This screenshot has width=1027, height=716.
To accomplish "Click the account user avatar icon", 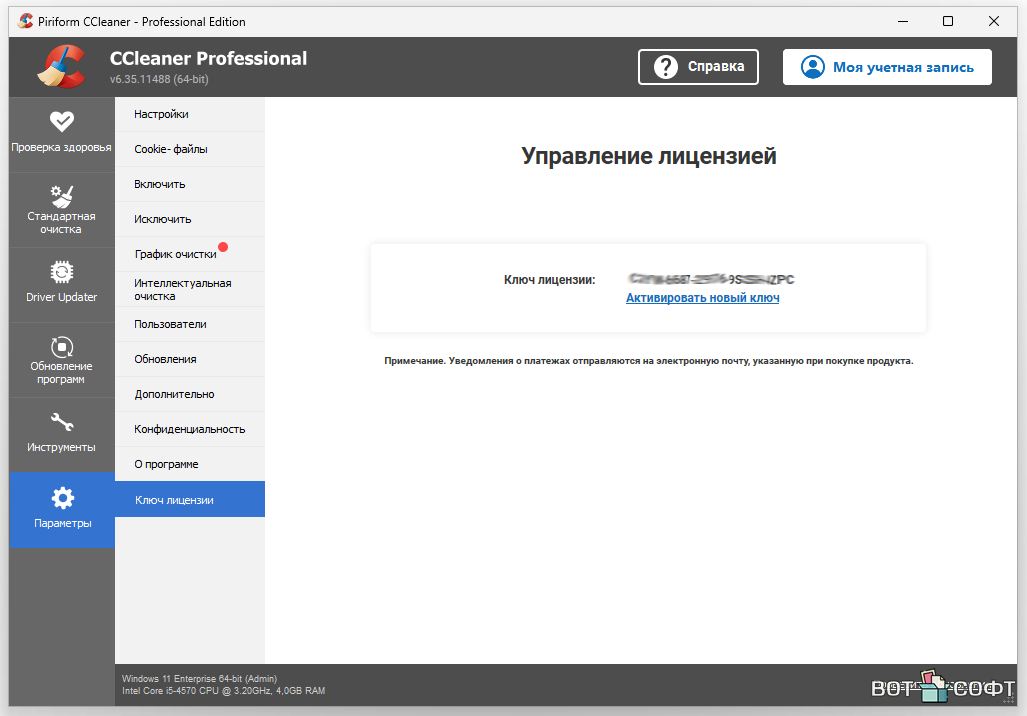I will pyautogui.click(x=812, y=67).
